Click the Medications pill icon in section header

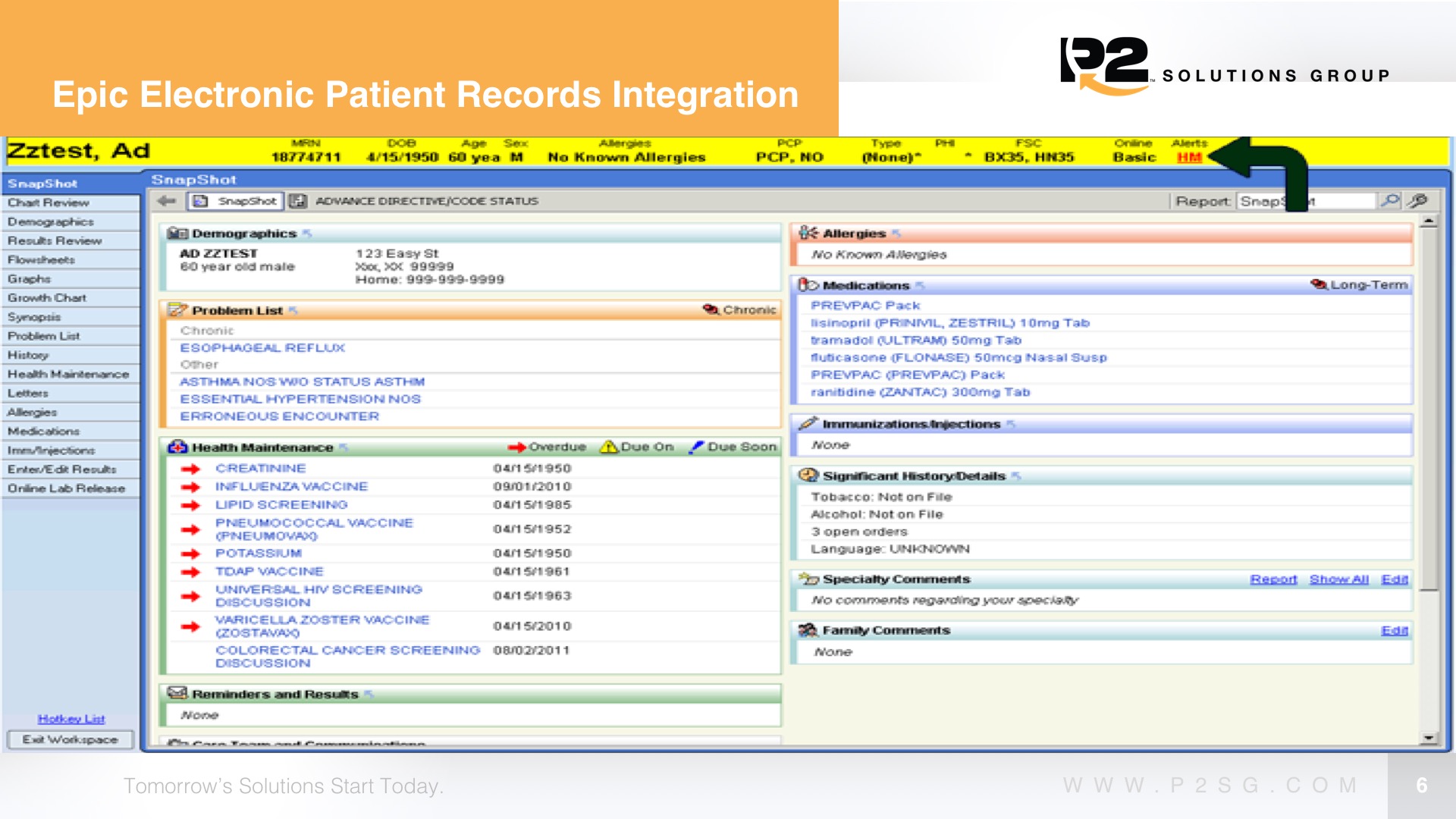click(x=808, y=285)
